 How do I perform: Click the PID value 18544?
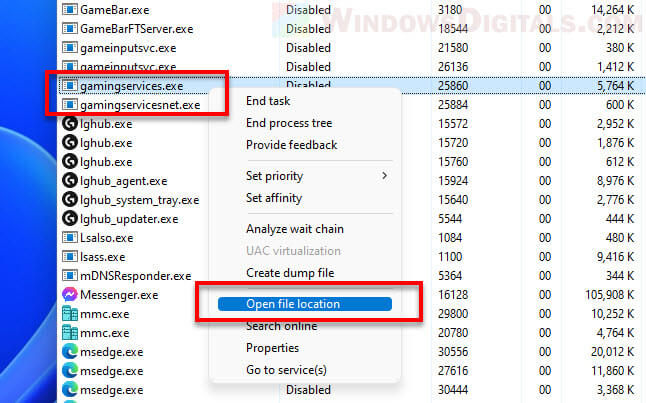click(453, 29)
